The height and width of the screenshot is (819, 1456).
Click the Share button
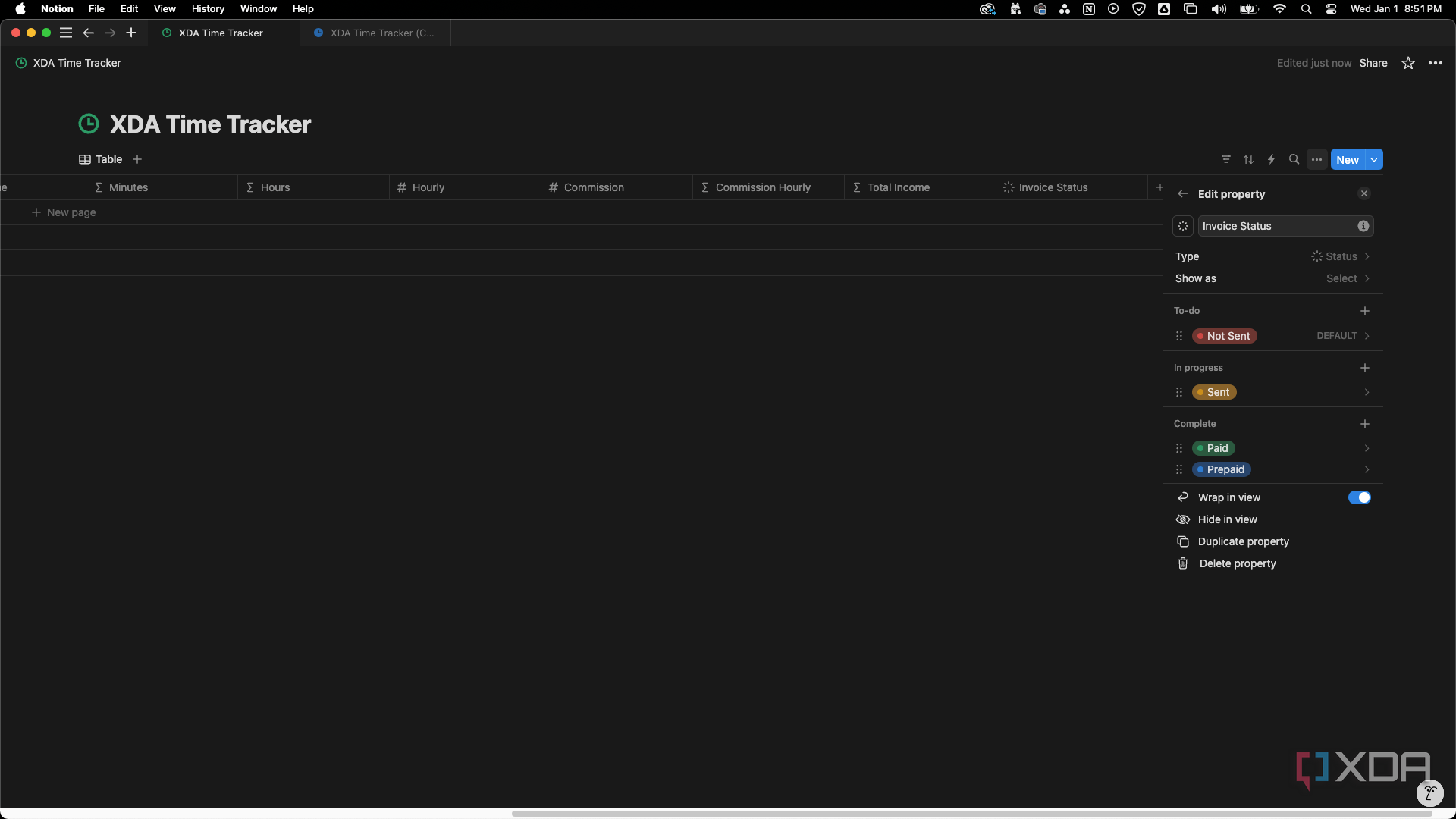coord(1373,63)
